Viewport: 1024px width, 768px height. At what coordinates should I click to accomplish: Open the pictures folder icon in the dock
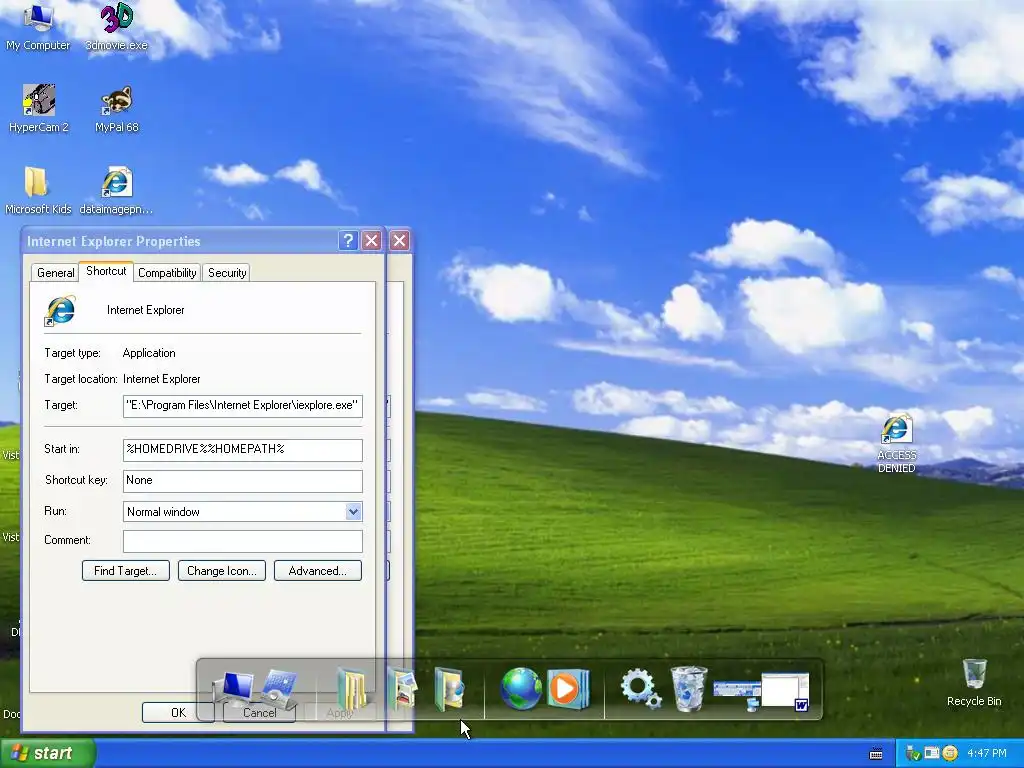(402, 689)
